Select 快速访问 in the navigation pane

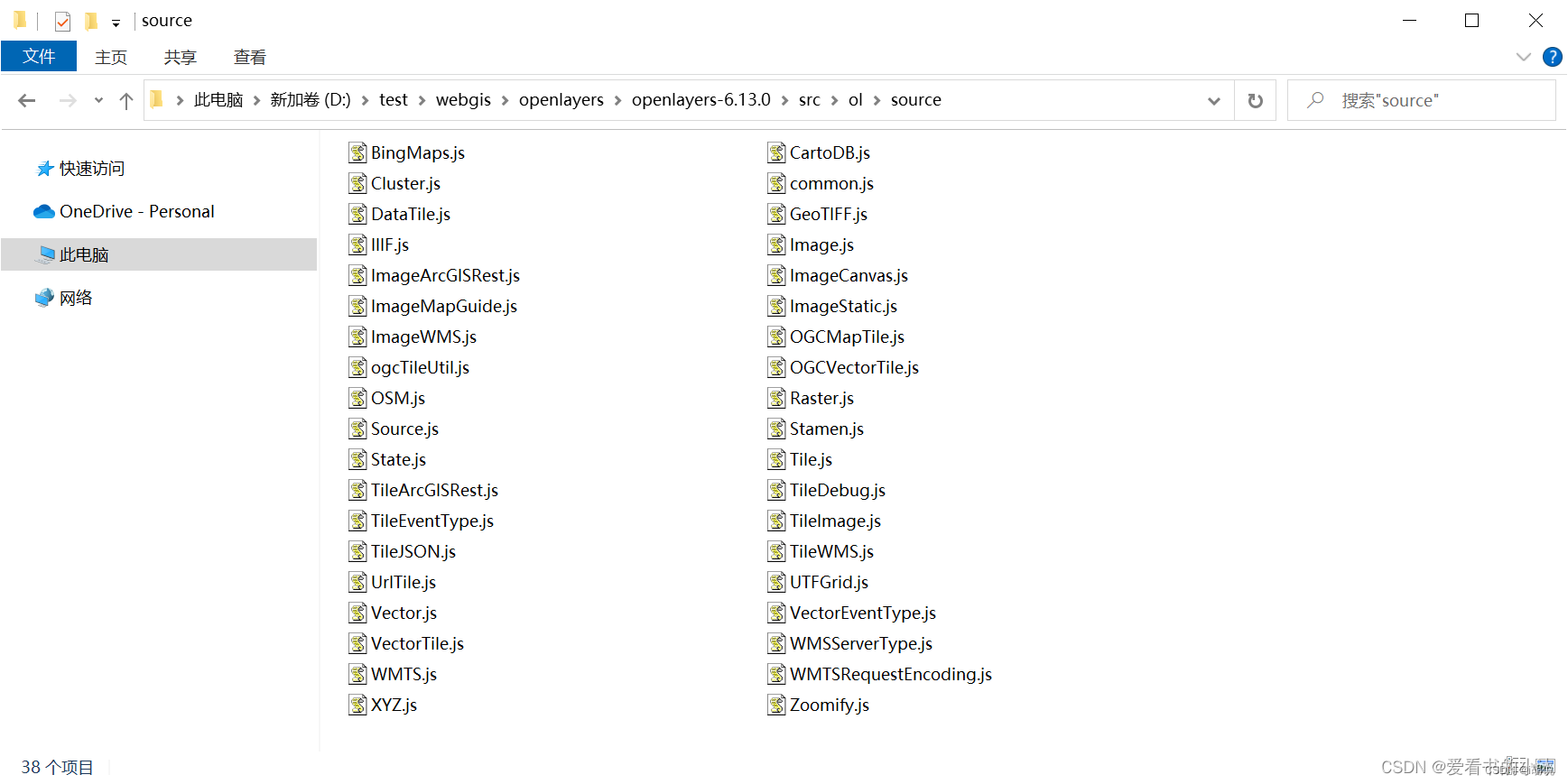(92, 169)
